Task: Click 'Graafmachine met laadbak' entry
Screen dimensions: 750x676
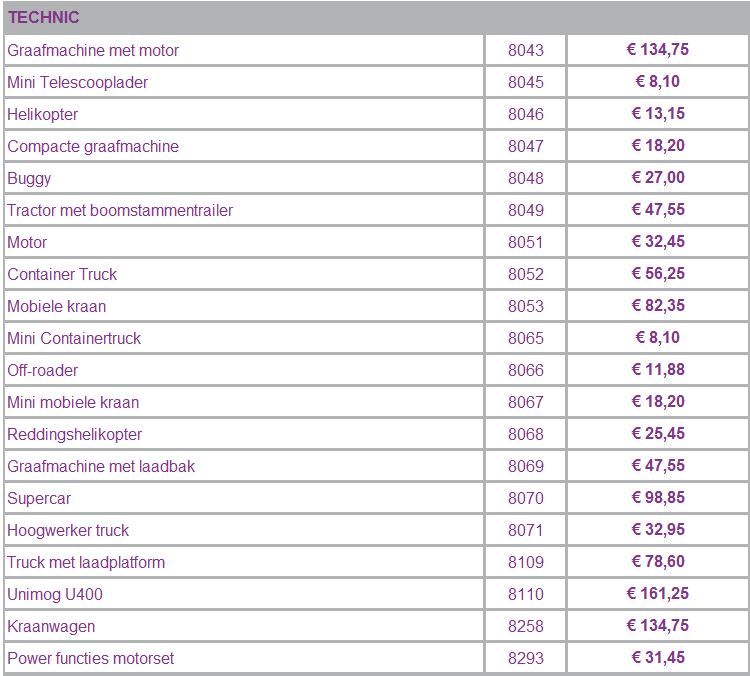Action: tap(101, 467)
